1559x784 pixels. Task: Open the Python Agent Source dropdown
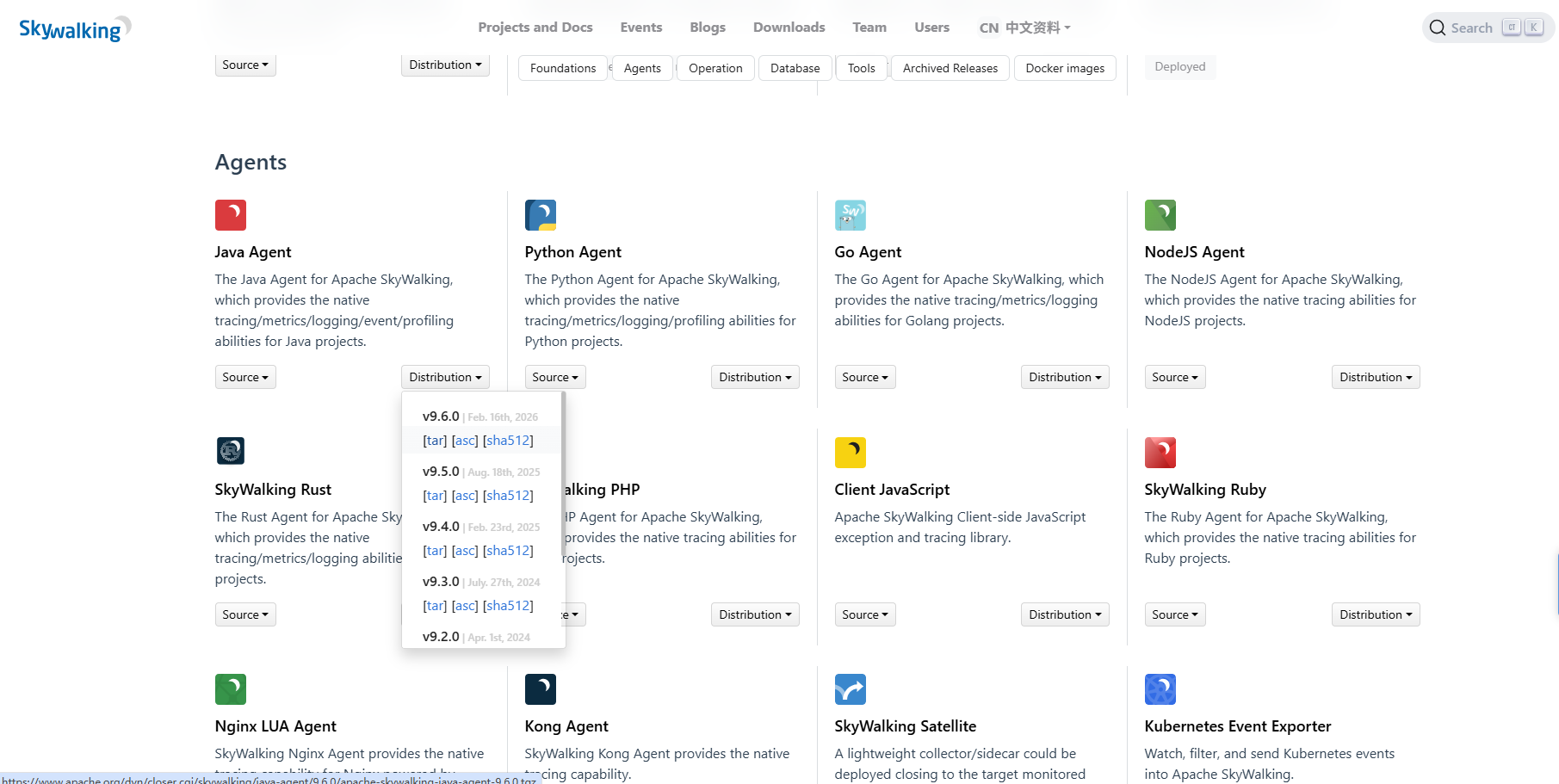coord(555,377)
